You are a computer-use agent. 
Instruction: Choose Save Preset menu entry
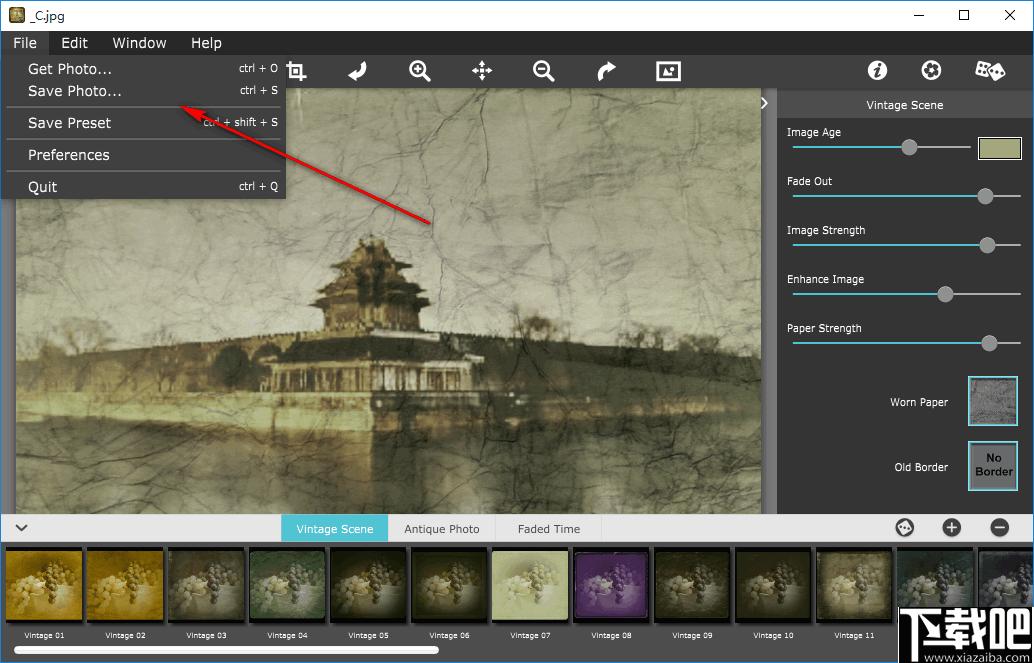click(x=144, y=123)
